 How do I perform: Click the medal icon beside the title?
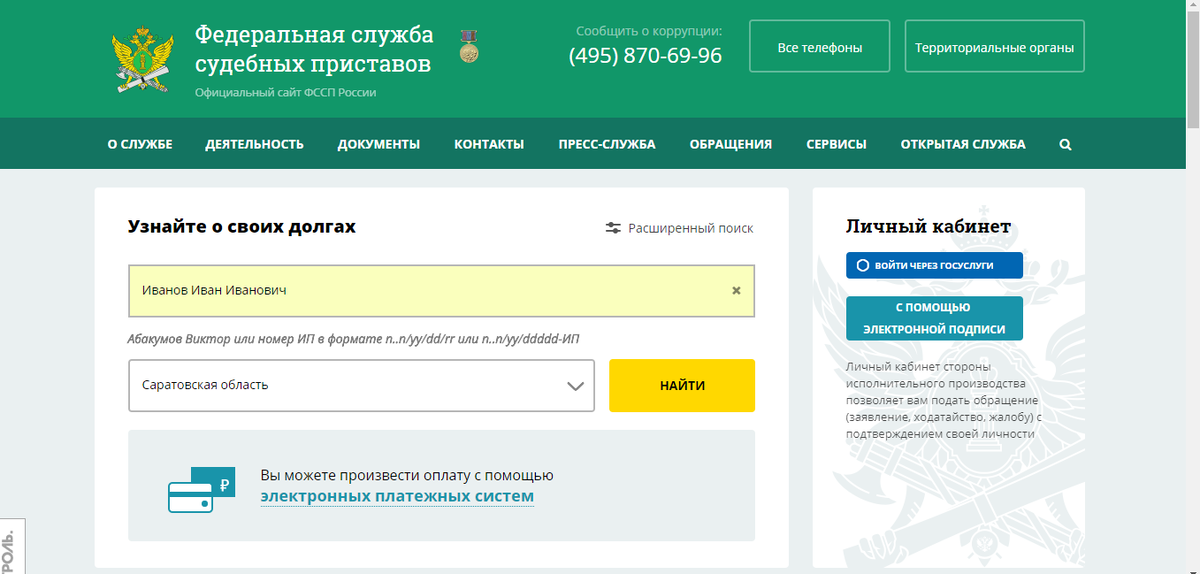point(468,46)
